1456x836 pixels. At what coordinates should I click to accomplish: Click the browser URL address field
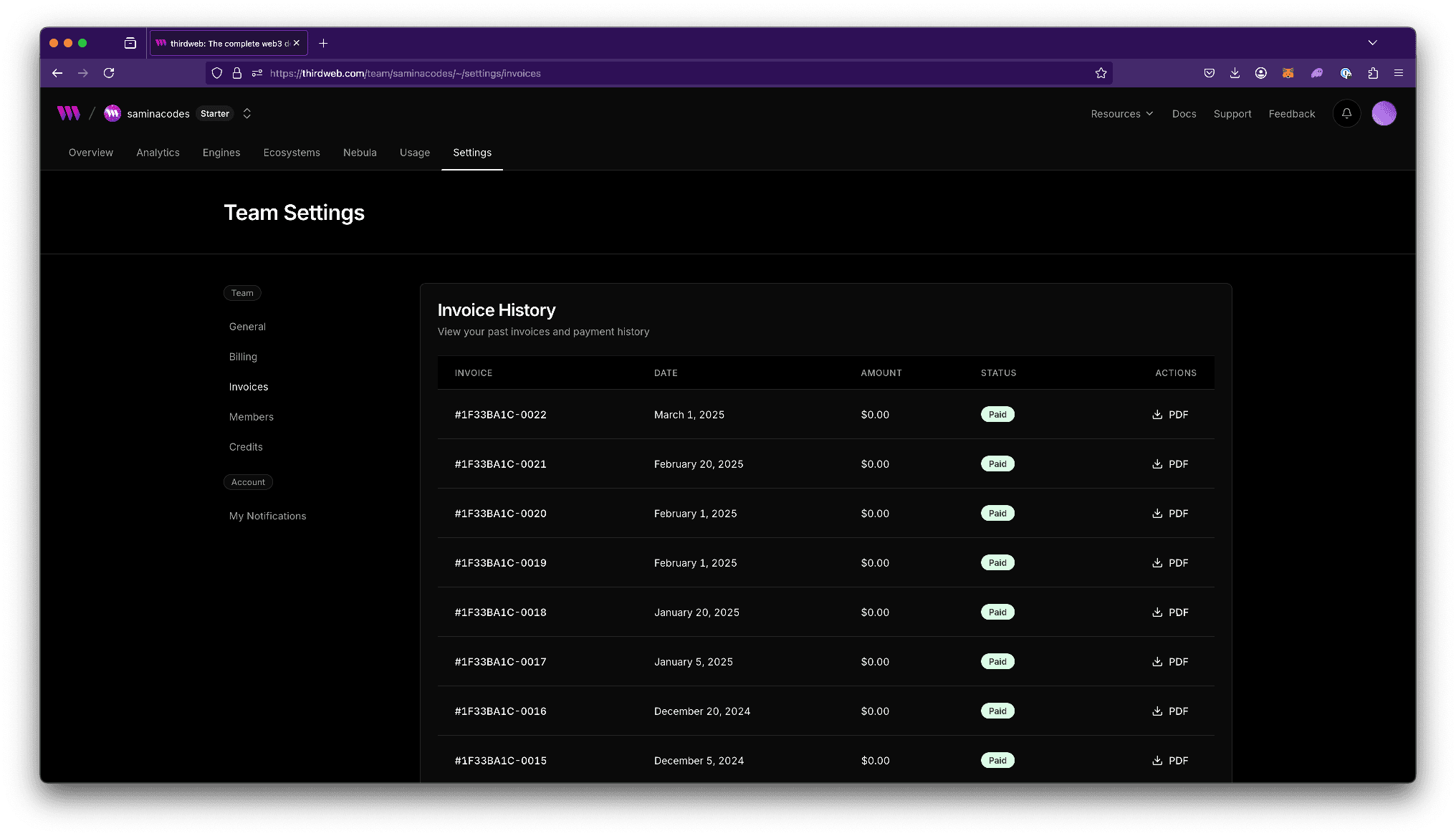(x=645, y=73)
